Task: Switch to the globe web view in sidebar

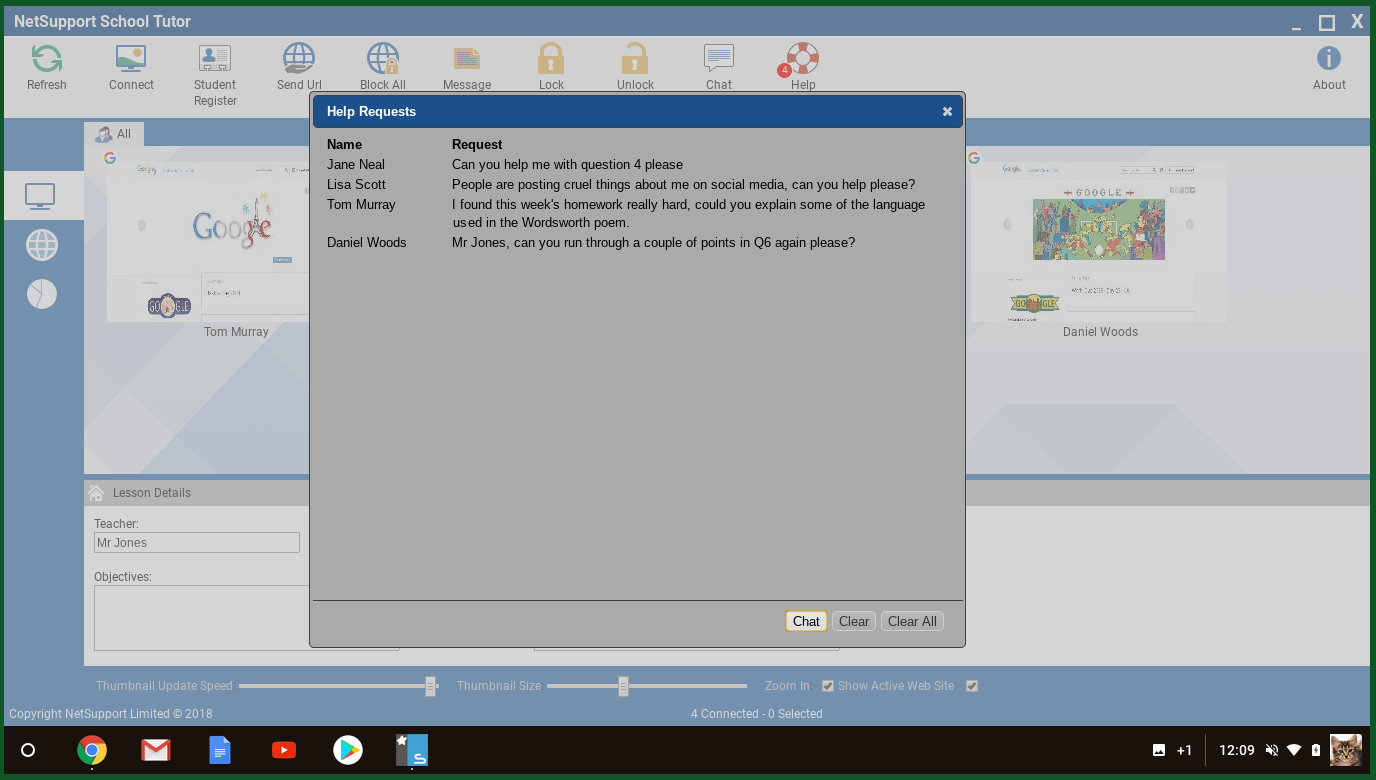Action: tap(42, 245)
